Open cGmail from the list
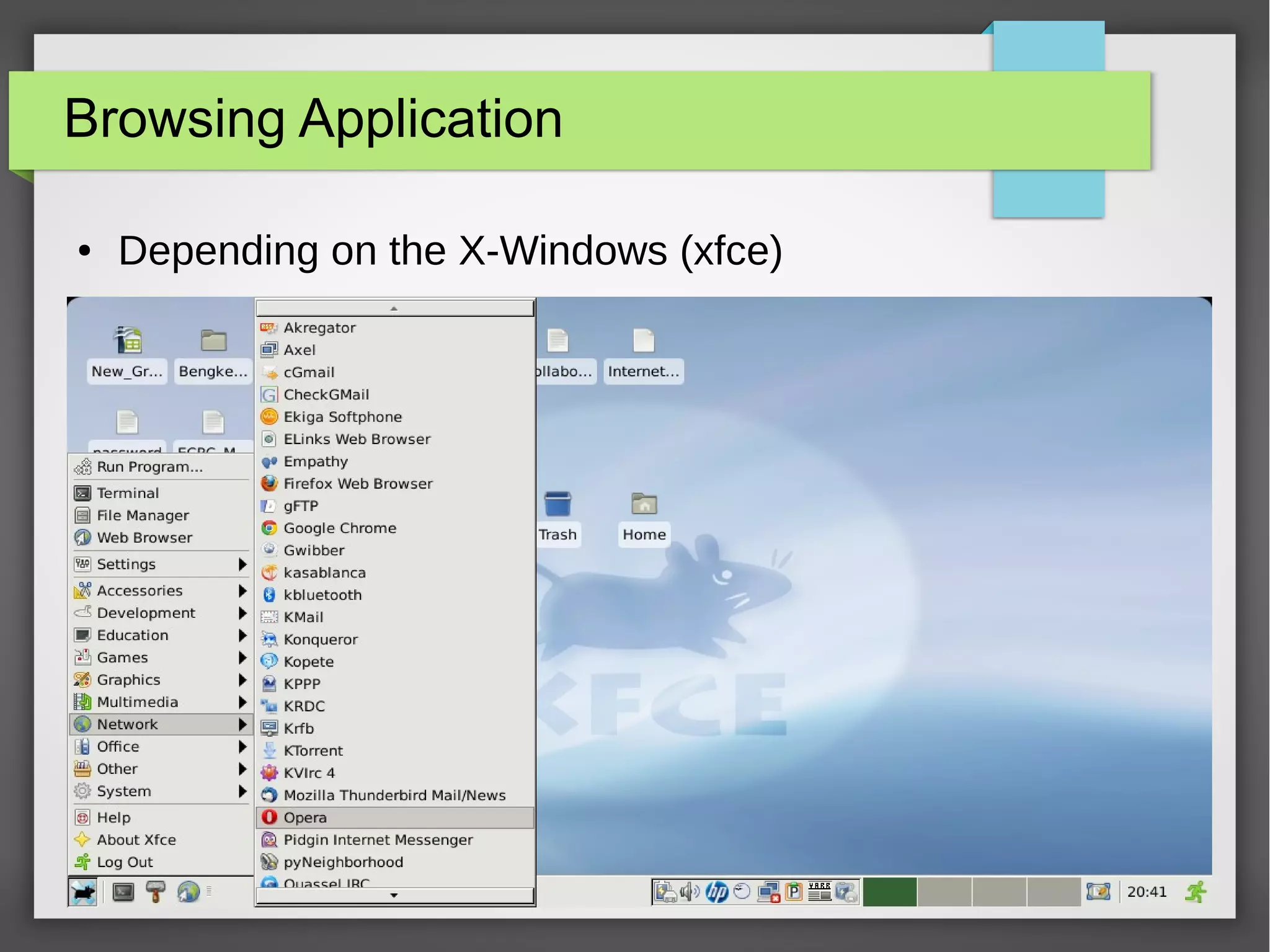 [395, 372]
